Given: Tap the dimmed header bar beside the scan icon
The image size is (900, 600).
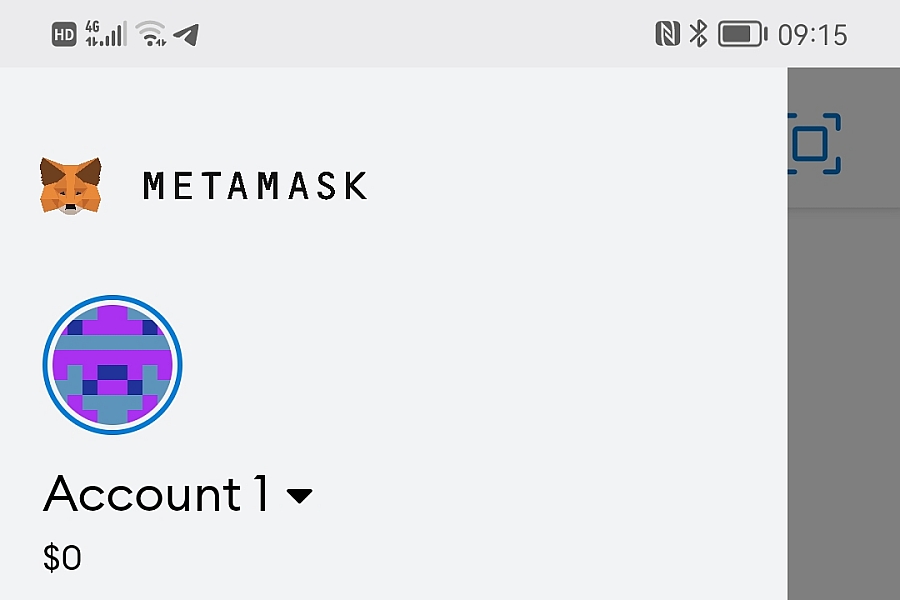Looking at the screenshot, I should point(872,138).
